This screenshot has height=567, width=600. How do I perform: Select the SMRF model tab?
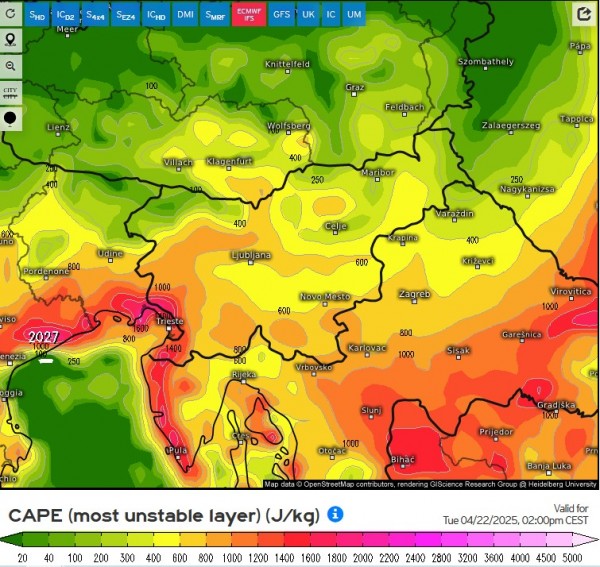point(215,15)
